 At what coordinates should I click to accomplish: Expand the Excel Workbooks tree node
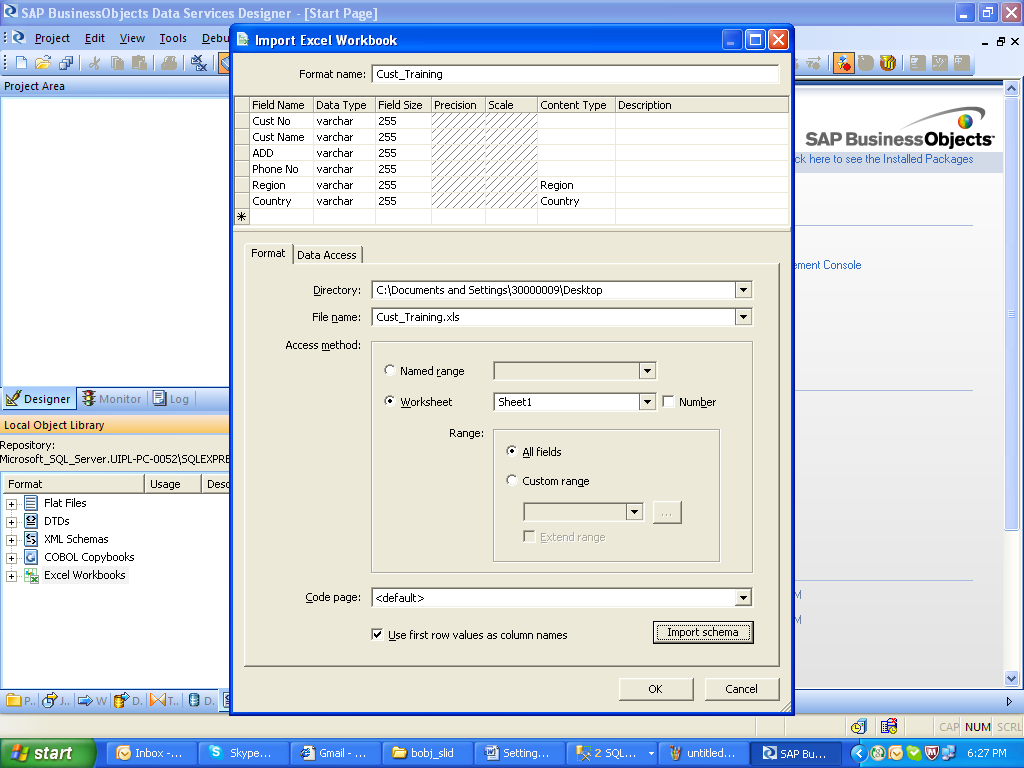[x=11, y=576]
